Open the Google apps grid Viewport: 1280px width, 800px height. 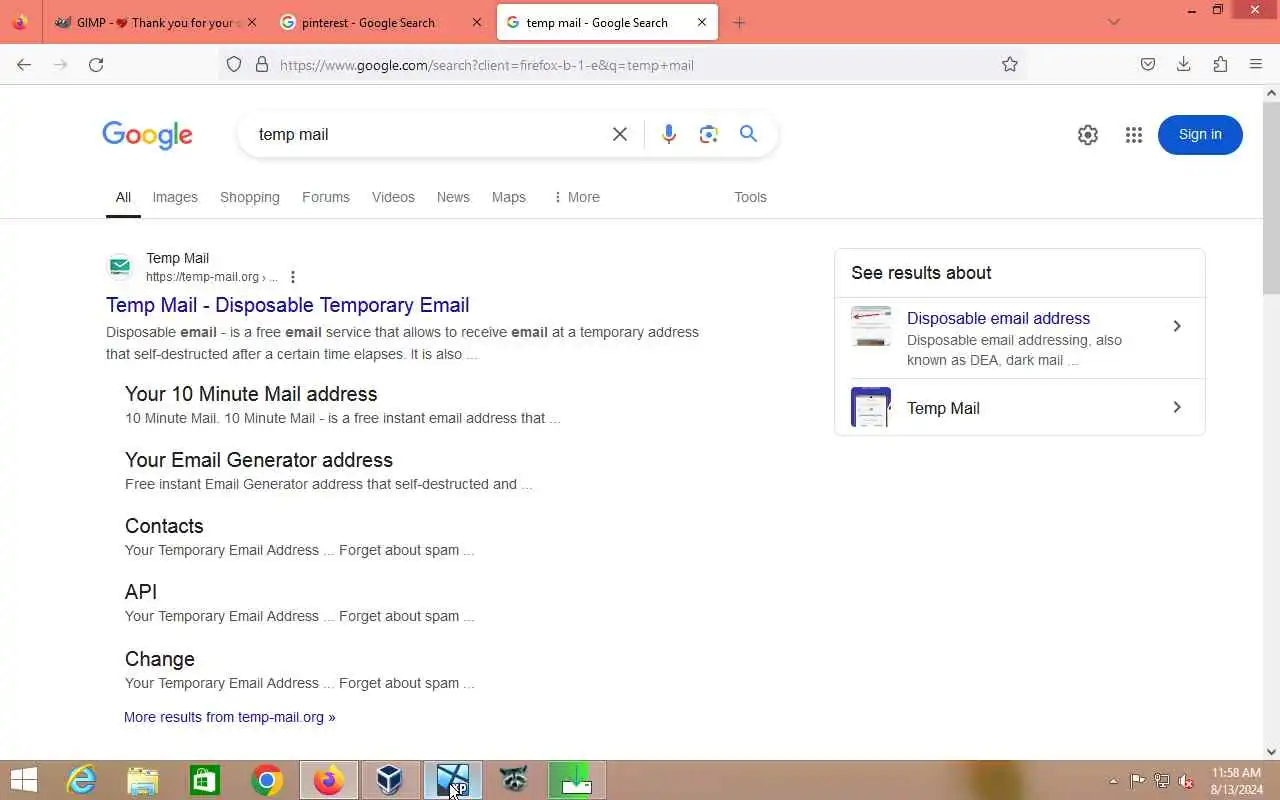[x=1133, y=135]
